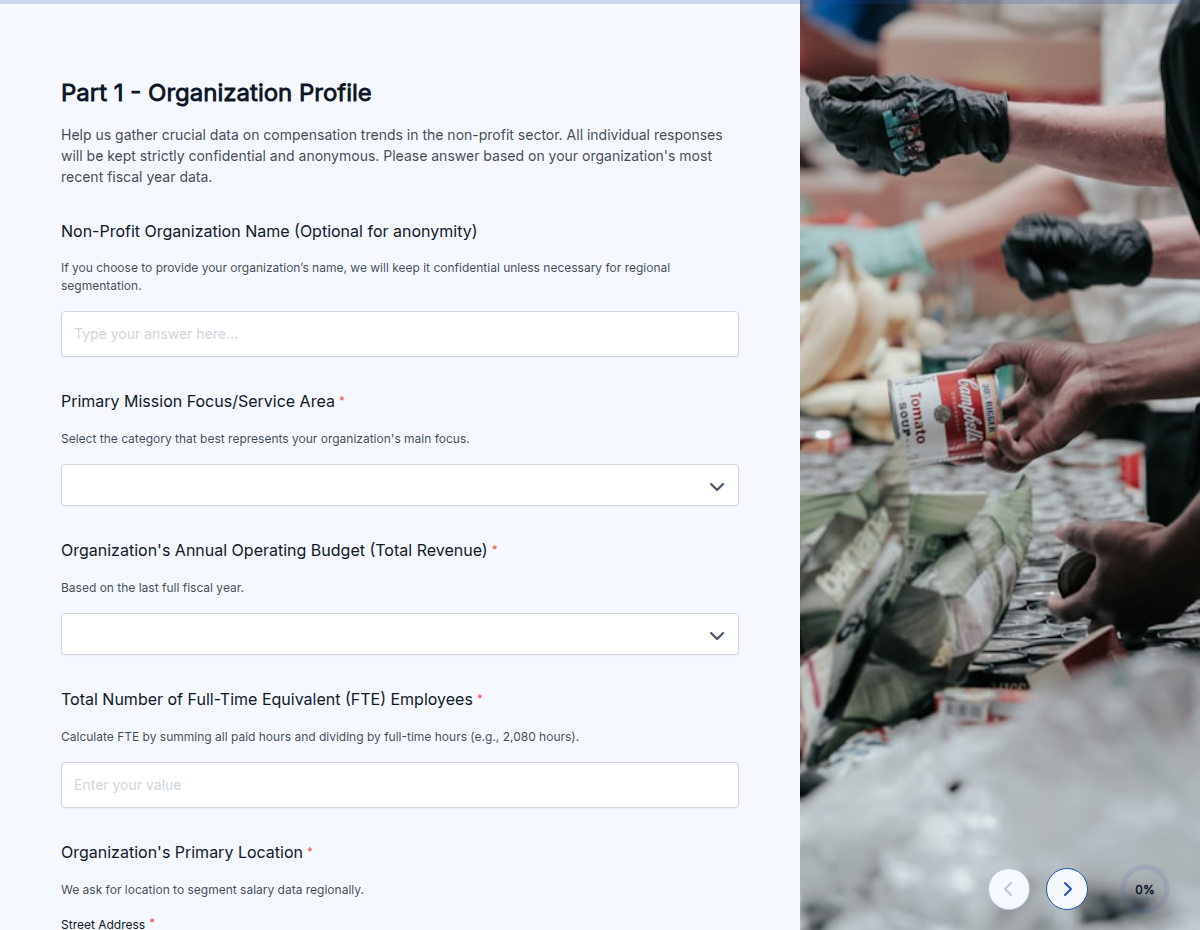Click the Total Number of FTE Employees label

tap(267, 699)
